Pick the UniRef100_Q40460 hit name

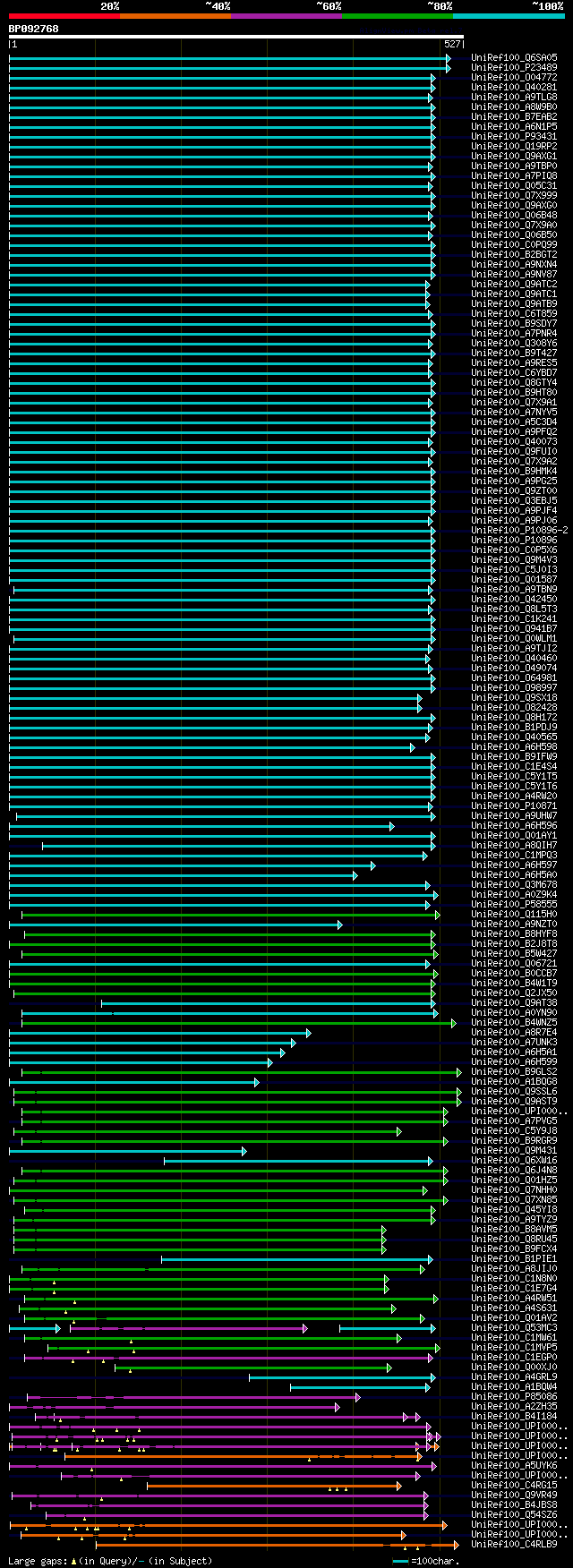click(x=514, y=659)
